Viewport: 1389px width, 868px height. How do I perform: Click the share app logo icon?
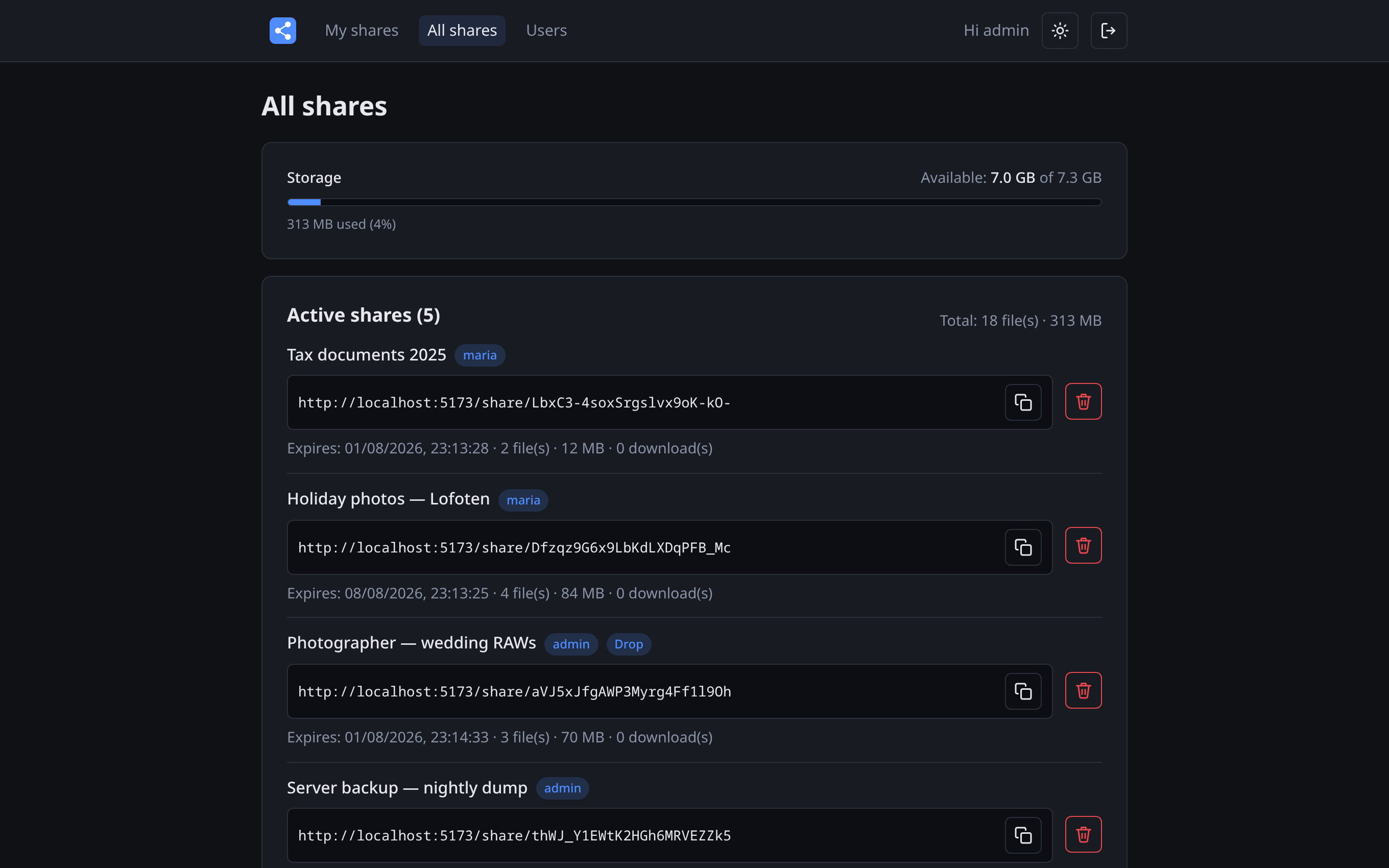[x=282, y=31]
